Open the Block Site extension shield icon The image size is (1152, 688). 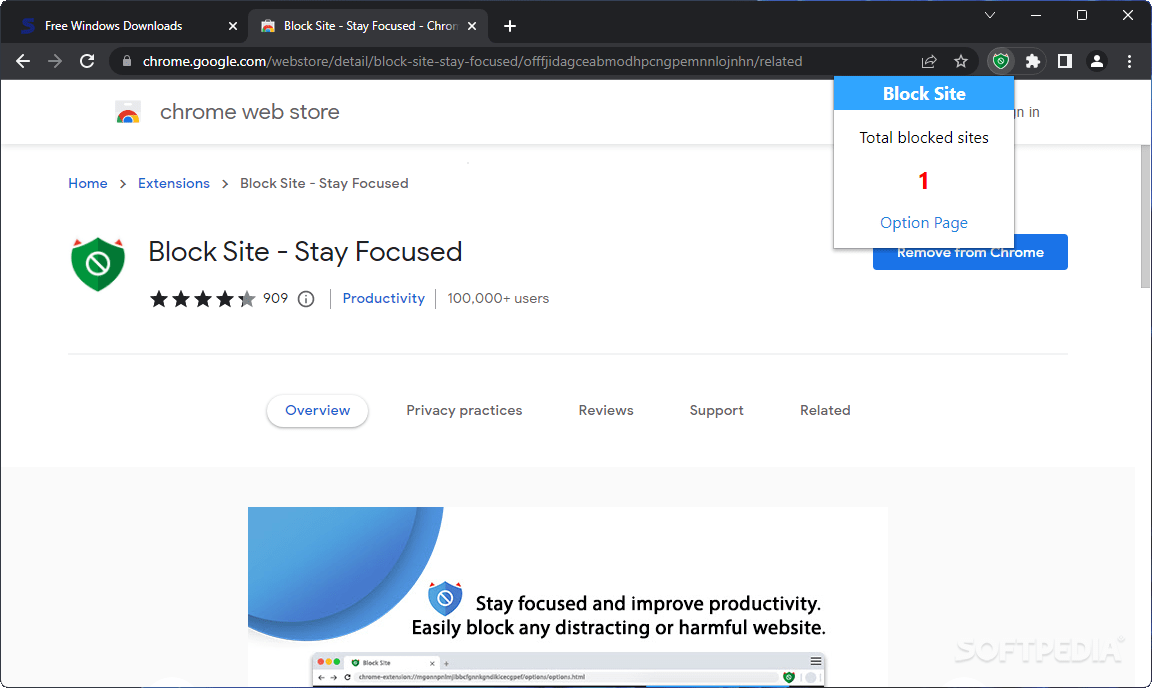pyautogui.click(x=1000, y=61)
